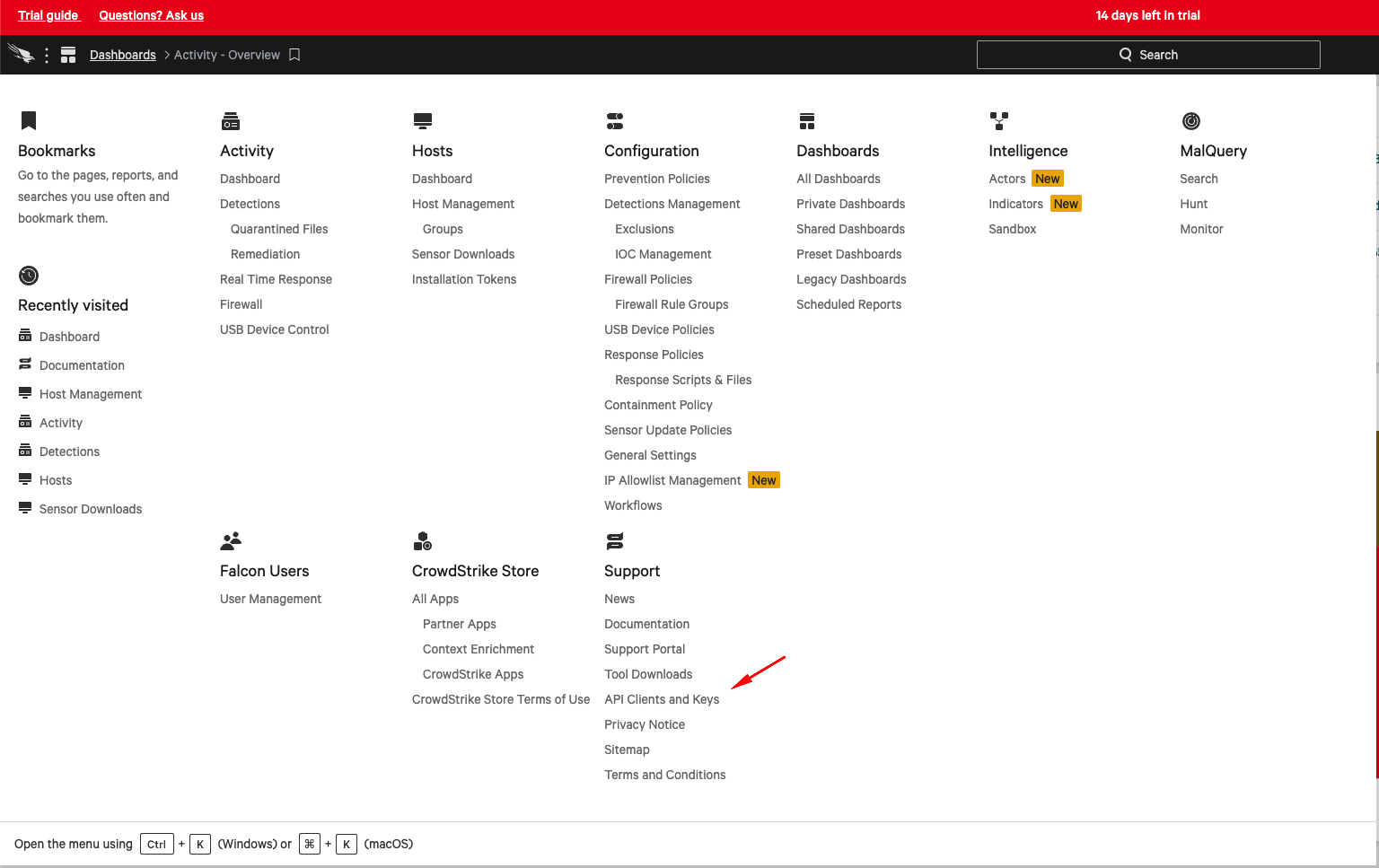
Task: Open Workflows under Configuration
Action: 633,505
